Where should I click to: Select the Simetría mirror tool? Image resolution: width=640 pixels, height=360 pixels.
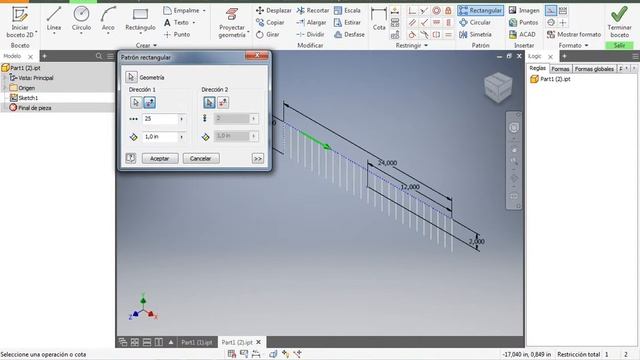pyautogui.click(x=475, y=35)
